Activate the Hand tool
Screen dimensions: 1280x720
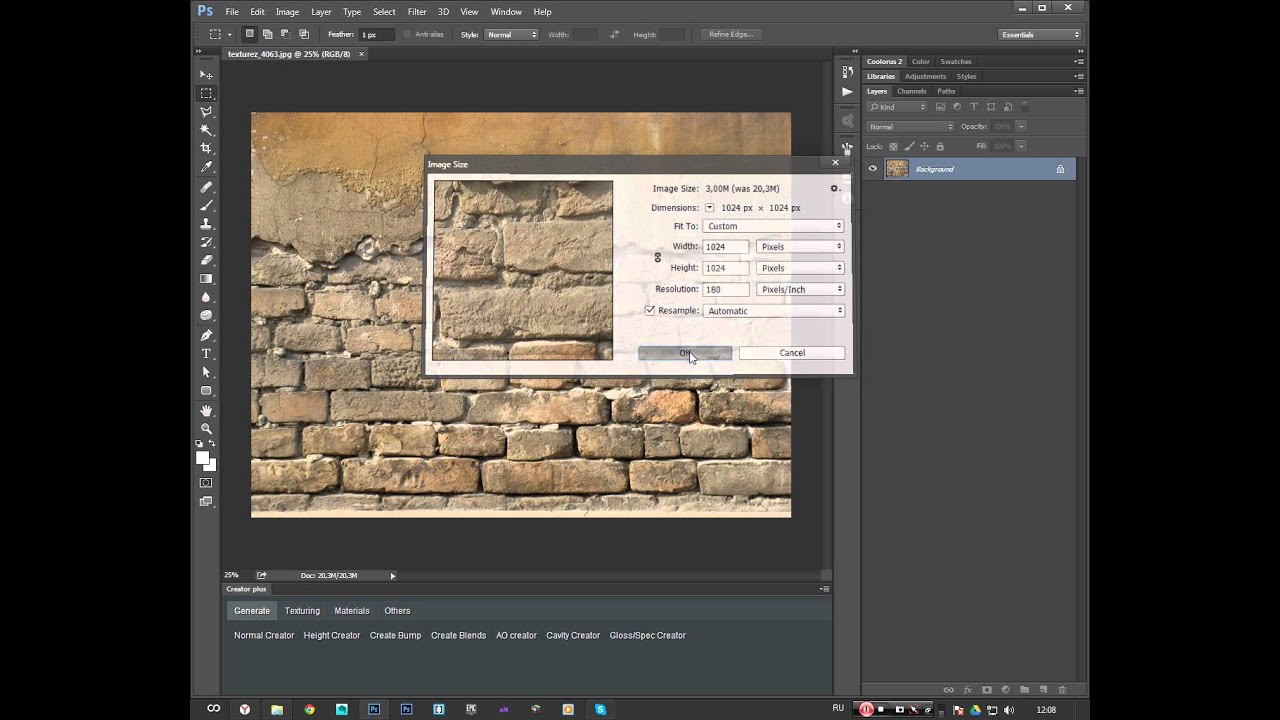[x=206, y=410]
